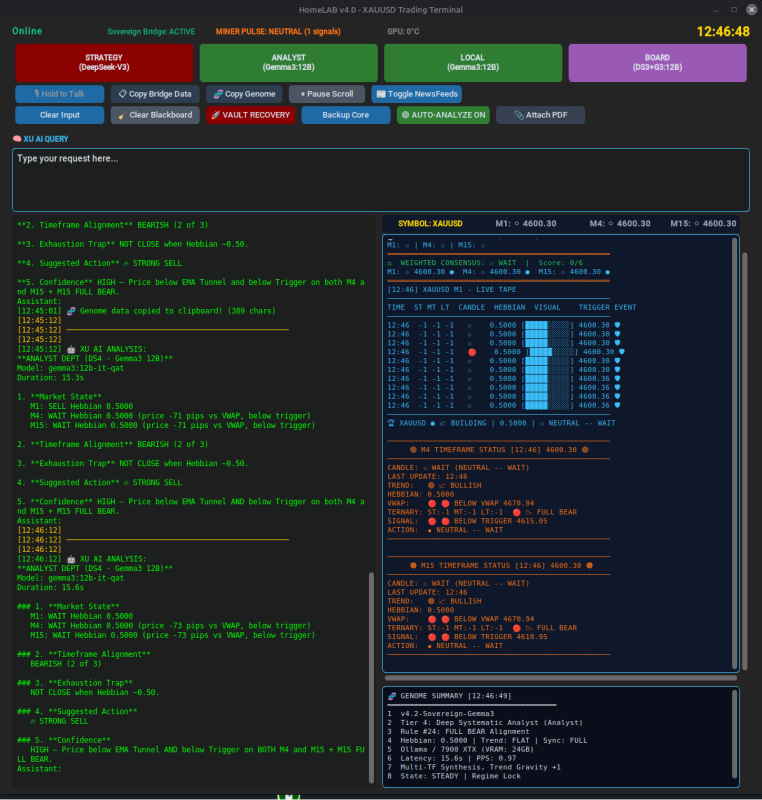Click Attach PDF button
This screenshot has height=800, width=762.
click(541, 115)
